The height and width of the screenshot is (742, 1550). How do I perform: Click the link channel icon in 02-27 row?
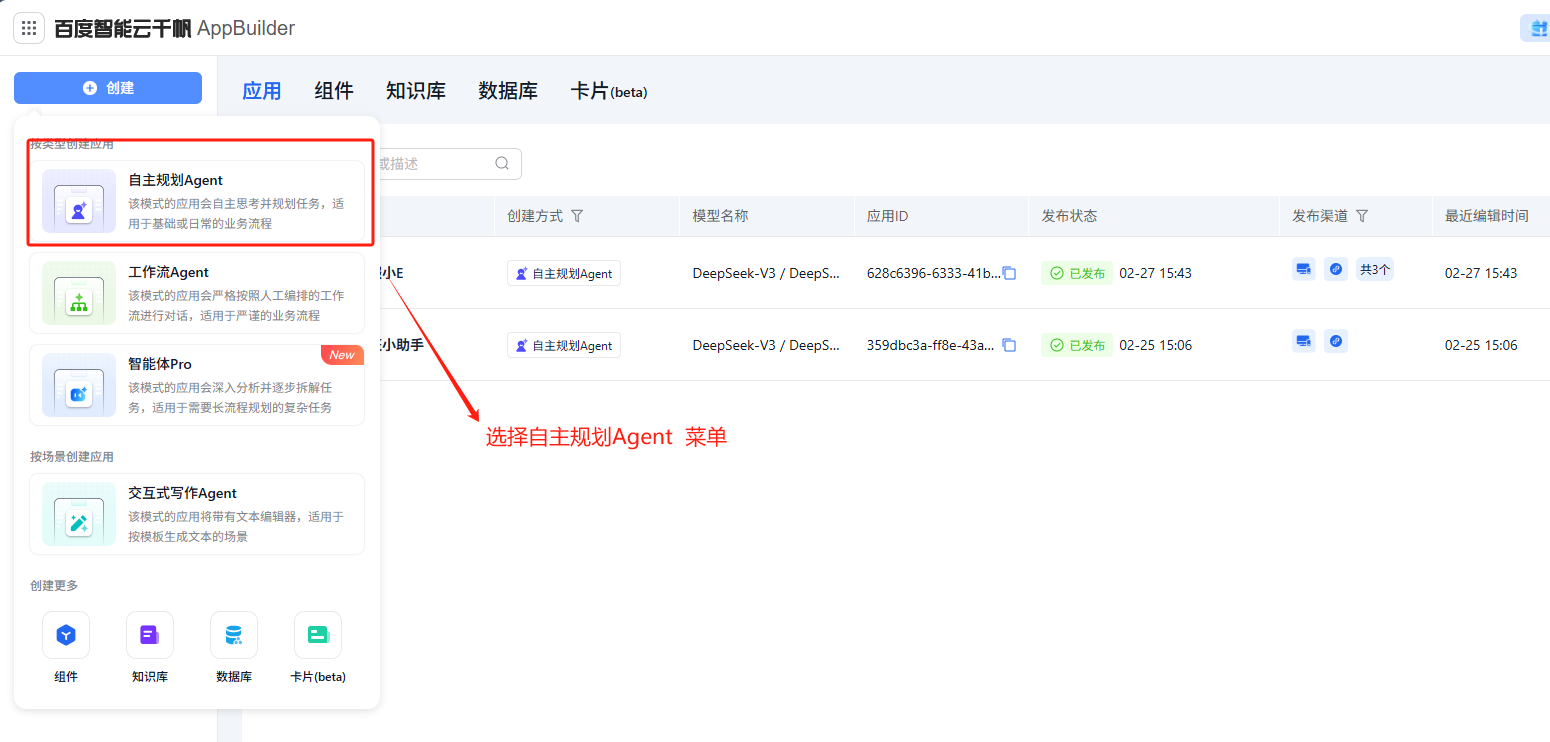1336,269
